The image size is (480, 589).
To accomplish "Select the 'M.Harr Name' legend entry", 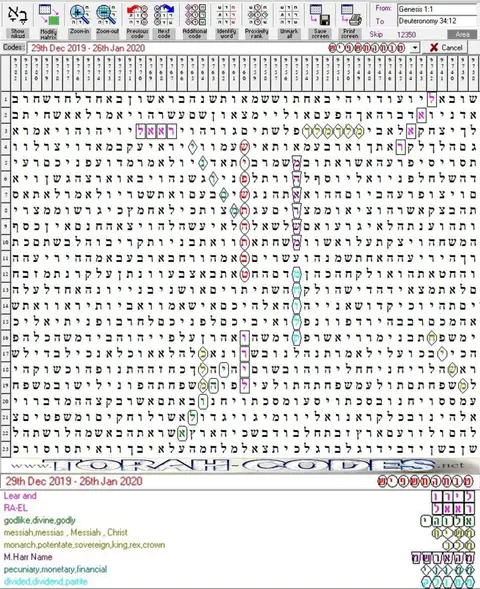I will 28,557.
